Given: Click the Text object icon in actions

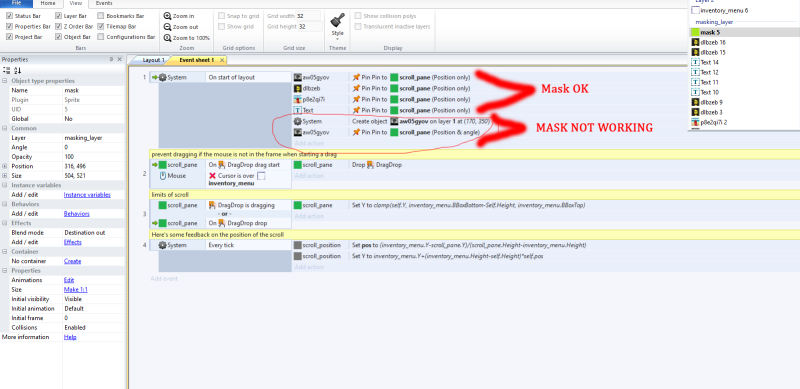Looking at the screenshot, I should (298, 110).
